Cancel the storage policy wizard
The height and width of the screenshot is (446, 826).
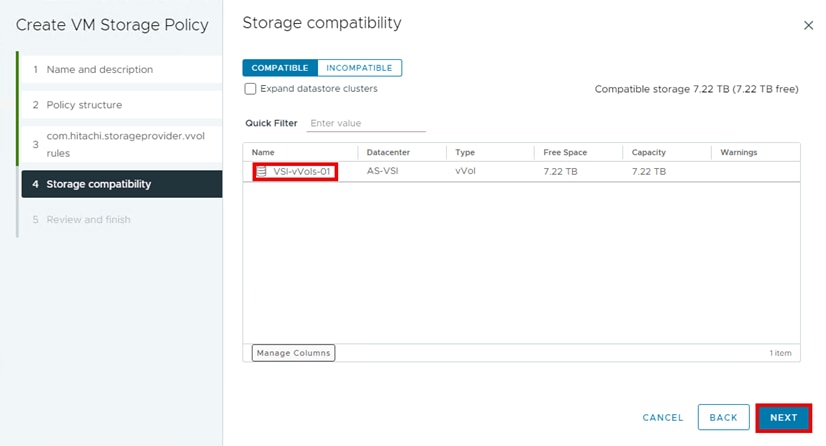[x=663, y=418]
